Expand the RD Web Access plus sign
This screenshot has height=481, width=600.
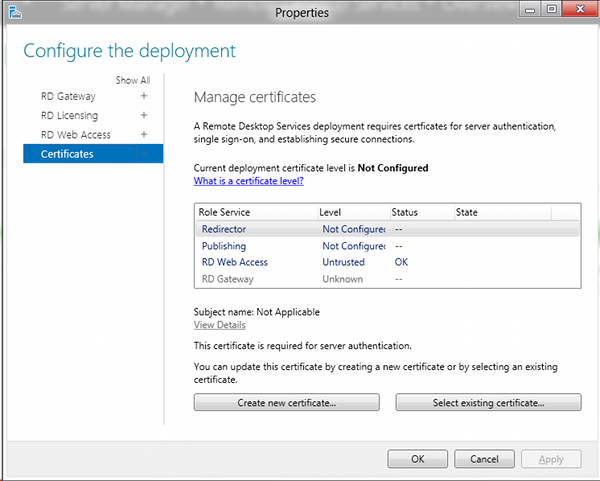pyautogui.click(x=144, y=134)
